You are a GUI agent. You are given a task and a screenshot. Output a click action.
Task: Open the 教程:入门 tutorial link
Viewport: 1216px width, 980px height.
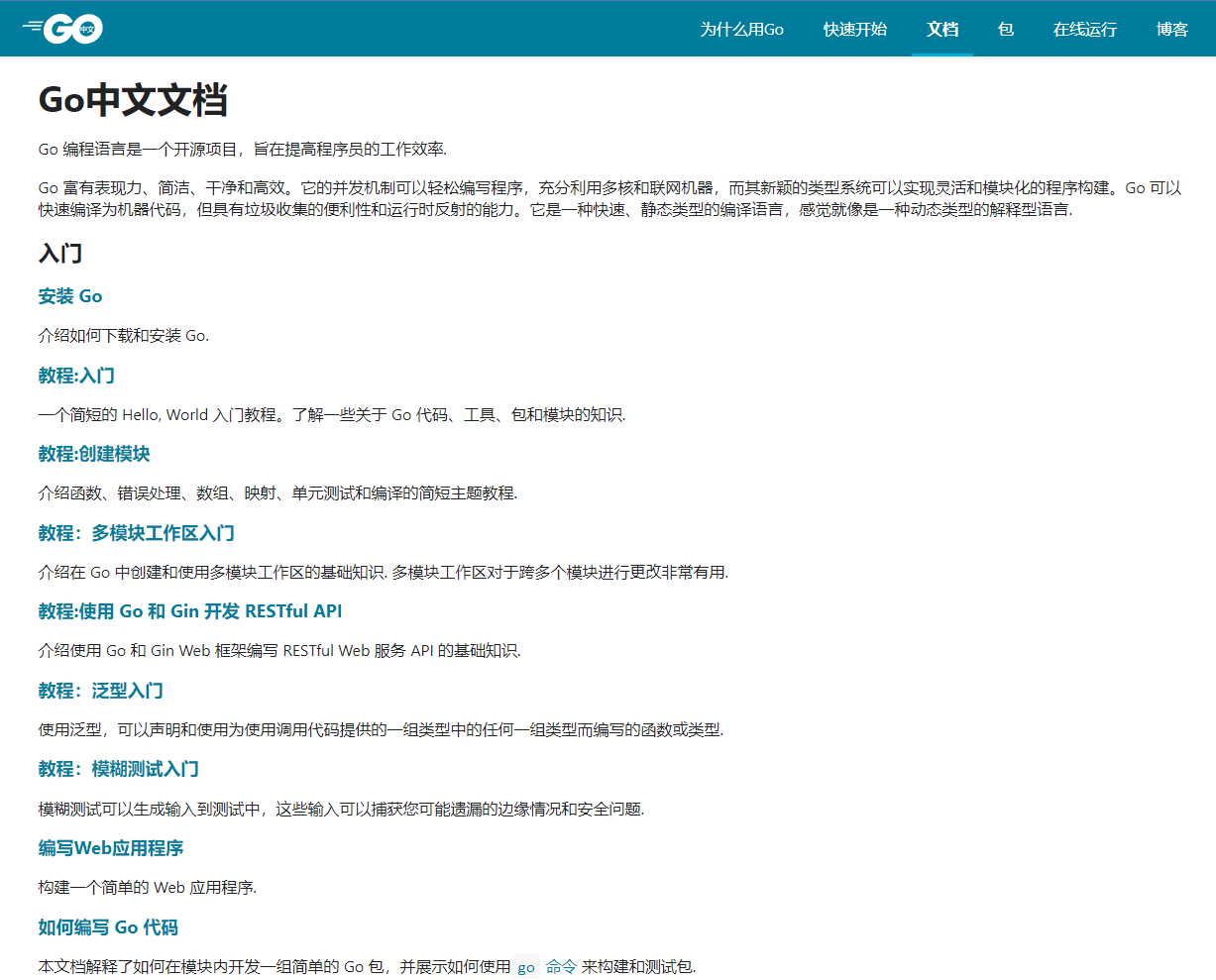pos(76,376)
